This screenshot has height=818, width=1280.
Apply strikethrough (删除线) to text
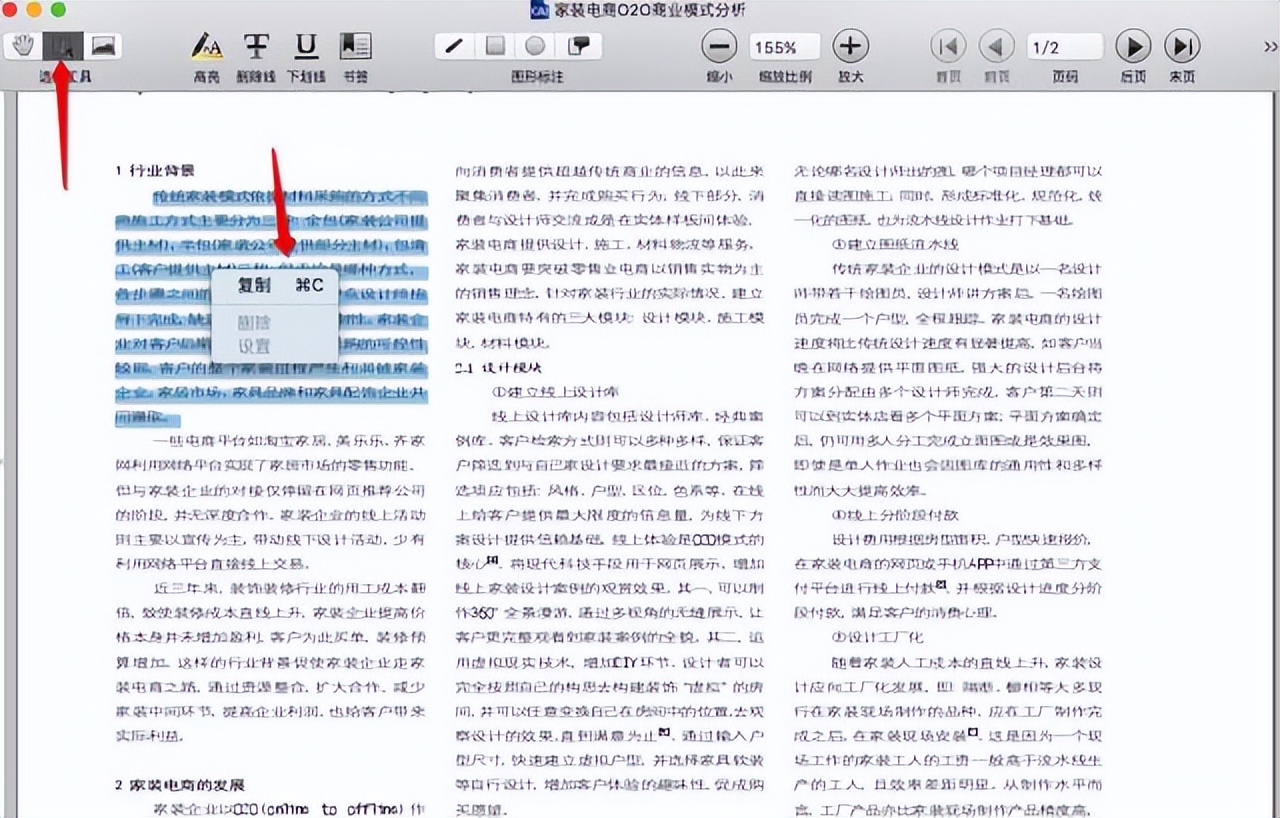point(256,46)
